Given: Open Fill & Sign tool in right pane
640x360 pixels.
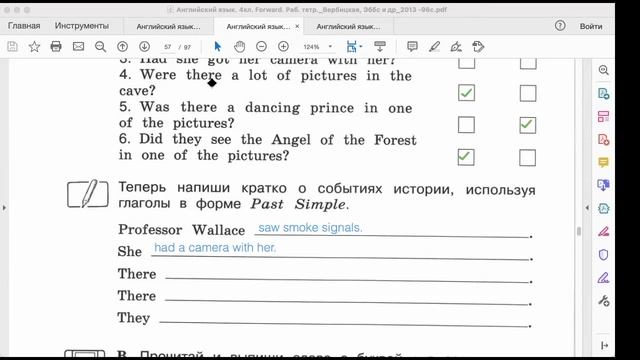Looking at the screenshot, I should coord(604,231).
